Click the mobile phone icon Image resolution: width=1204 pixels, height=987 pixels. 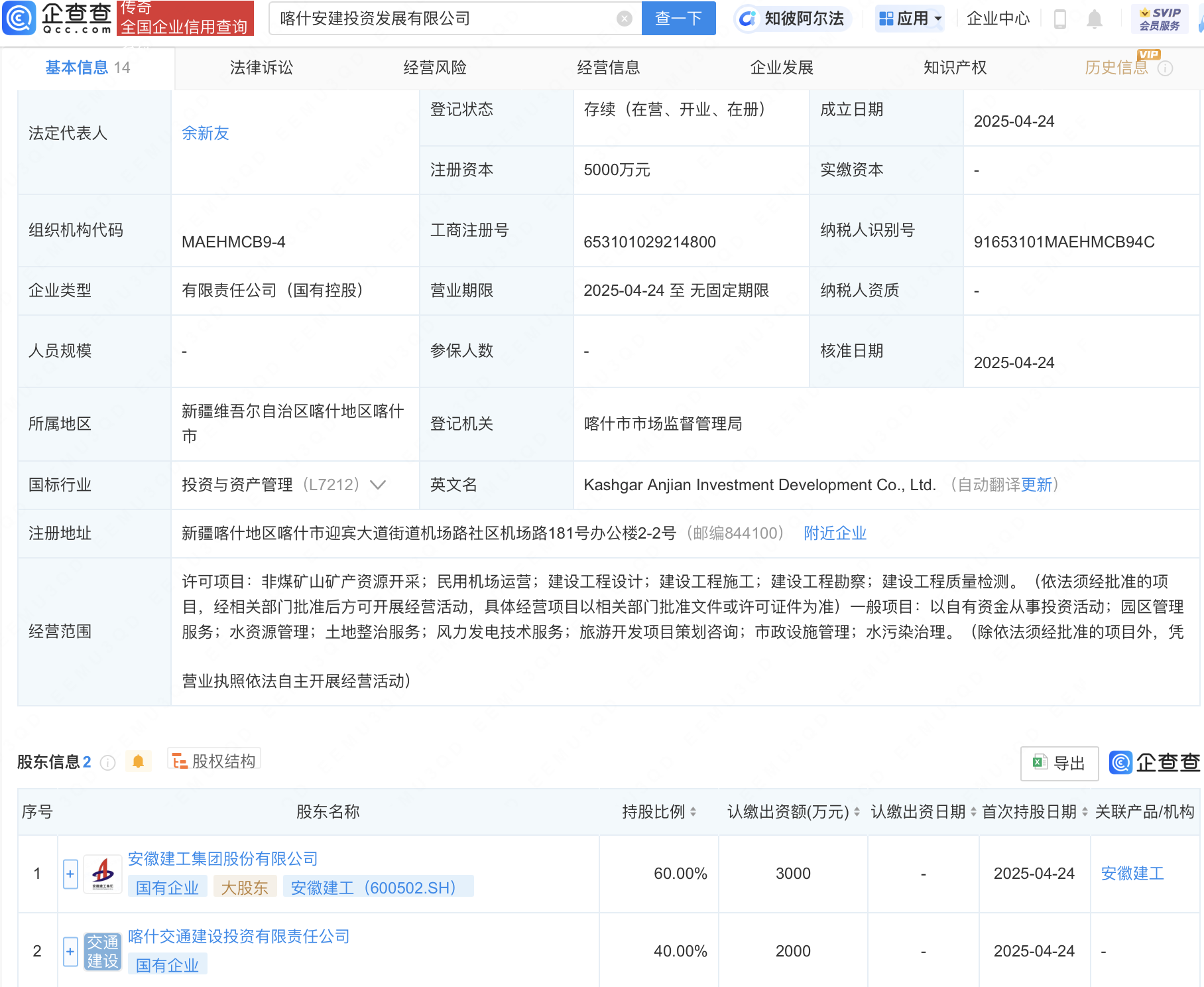coord(1059,19)
